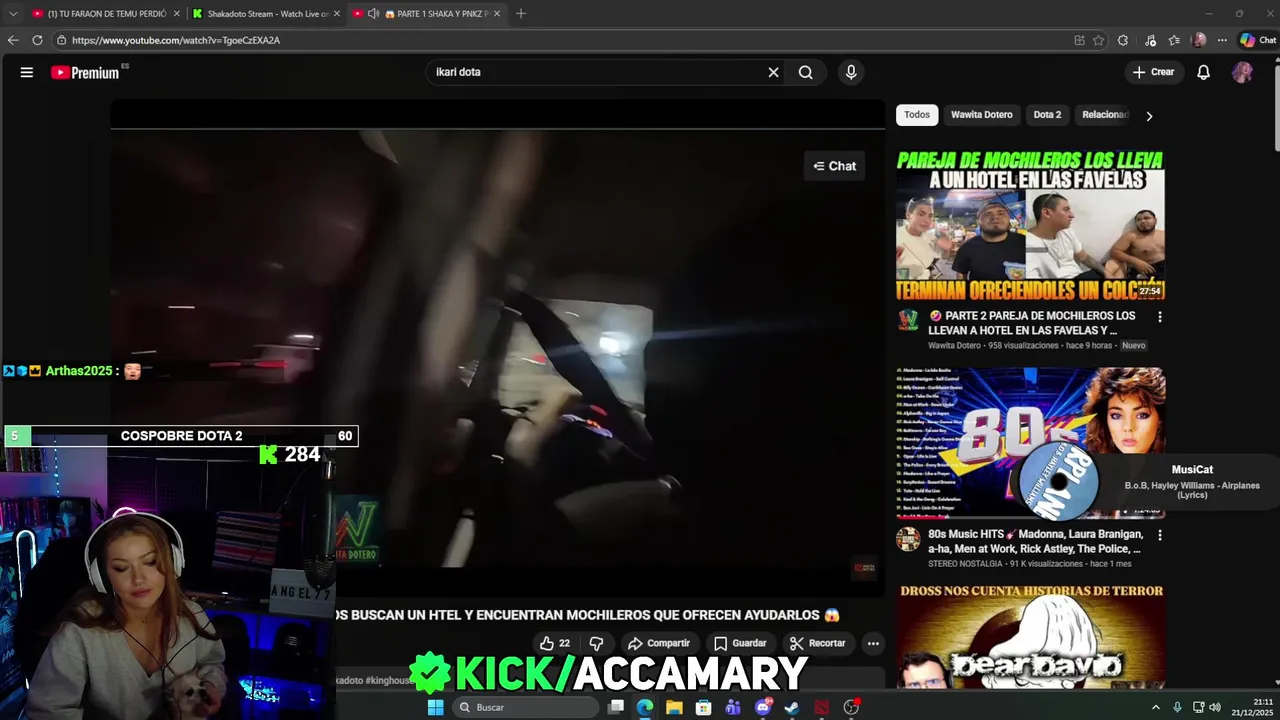Select the Todos filter chip
The height and width of the screenshot is (720, 1280).
click(917, 115)
